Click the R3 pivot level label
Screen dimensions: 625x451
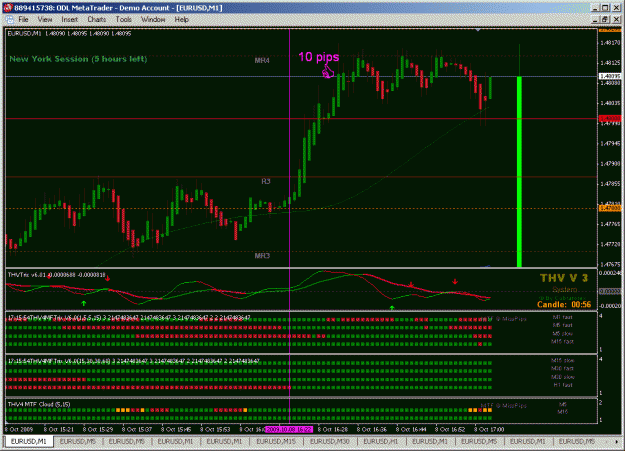pyautogui.click(x=265, y=181)
